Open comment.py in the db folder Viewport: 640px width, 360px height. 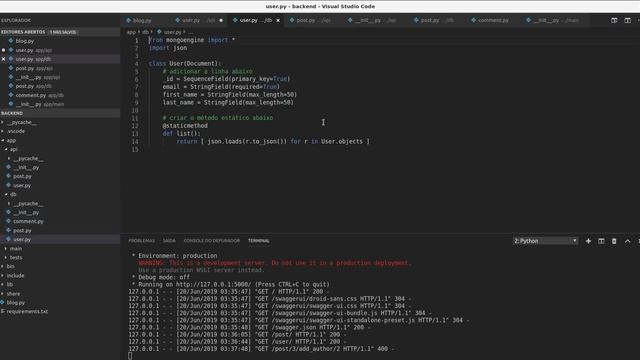pos(28,221)
